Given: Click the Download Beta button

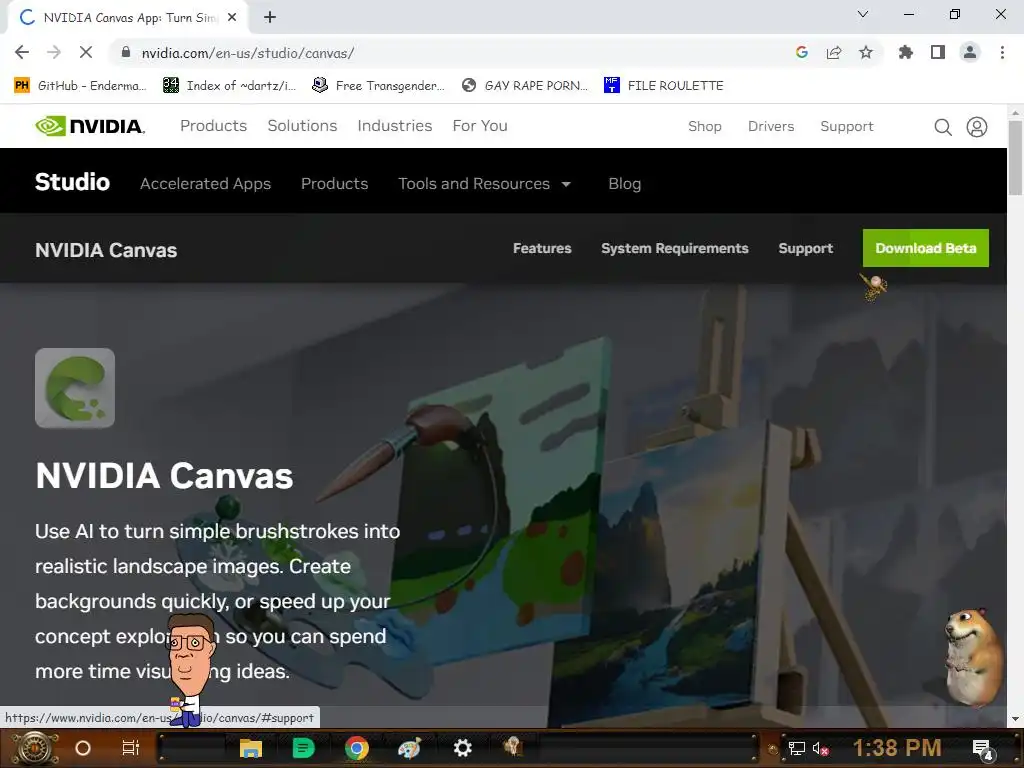Looking at the screenshot, I should click(926, 248).
